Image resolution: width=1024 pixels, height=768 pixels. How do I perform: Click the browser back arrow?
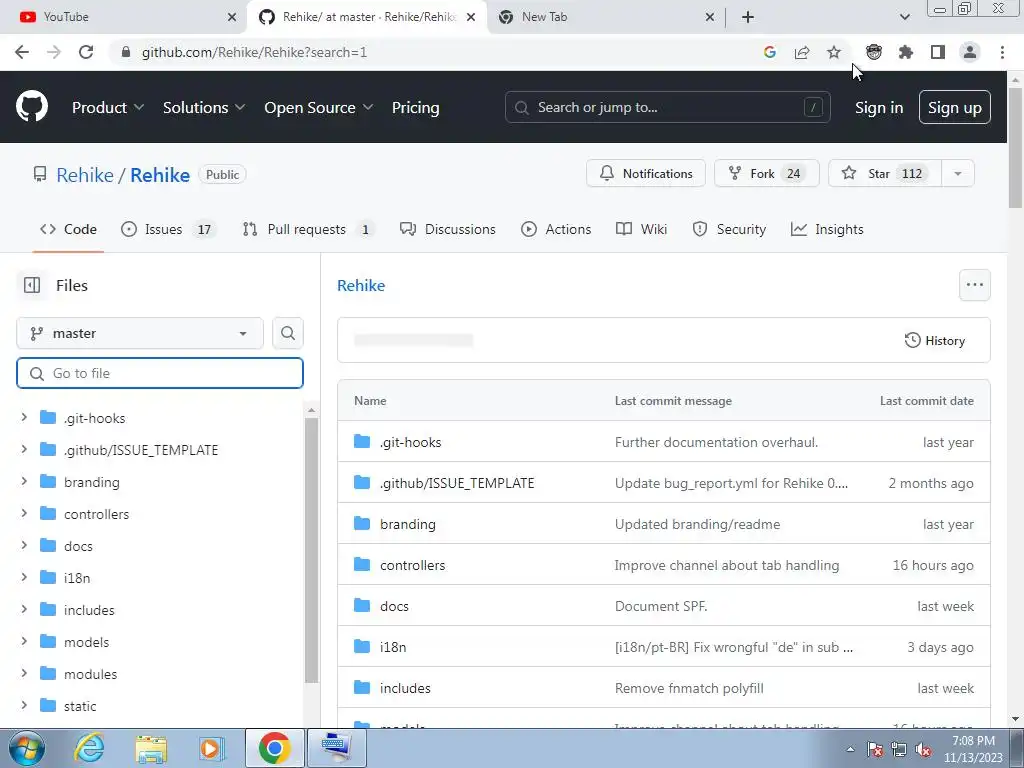pyautogui.click(x=22, y=52)
